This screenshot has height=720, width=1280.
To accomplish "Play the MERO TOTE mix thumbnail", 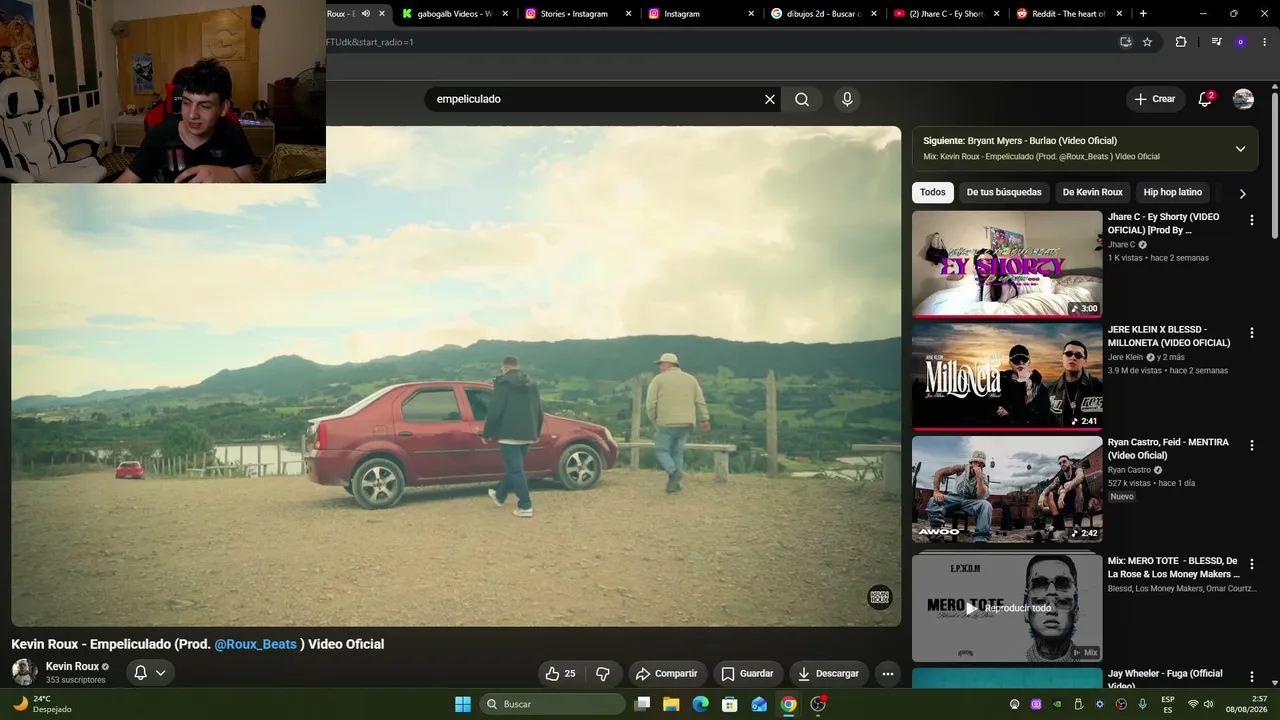I will (1007, 608).
